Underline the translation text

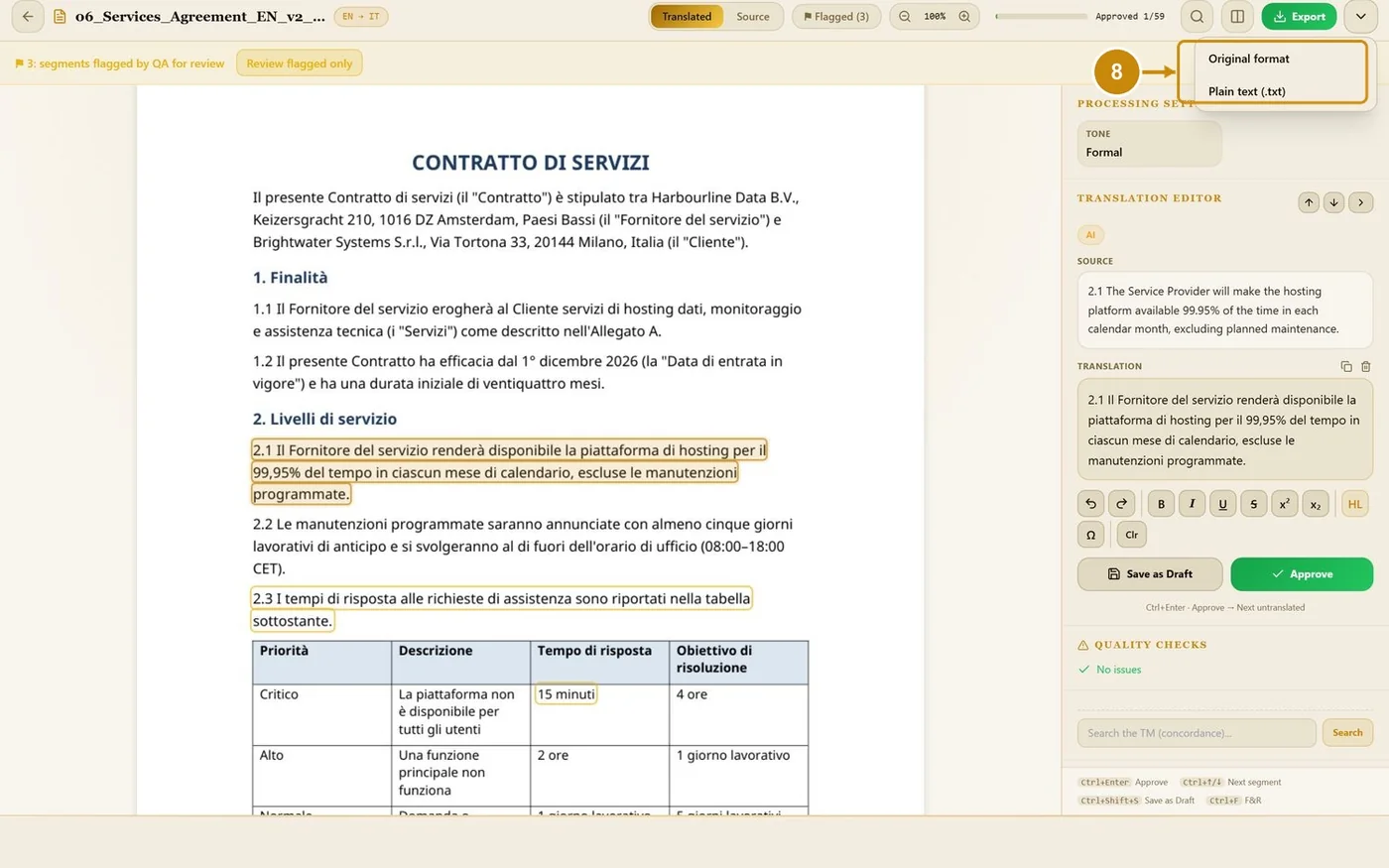point(1222,504)
